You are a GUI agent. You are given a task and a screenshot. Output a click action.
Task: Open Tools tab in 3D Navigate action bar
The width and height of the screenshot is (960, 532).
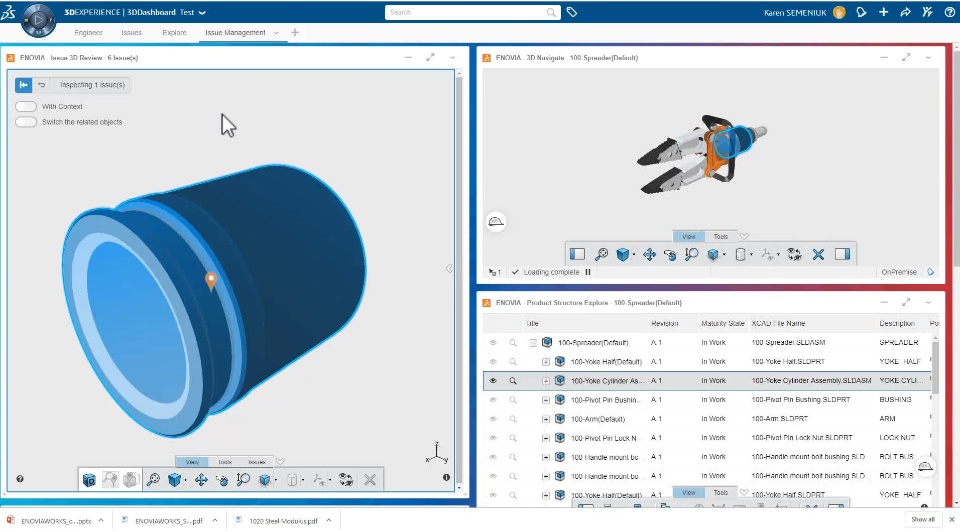click(x=721, y=236)
